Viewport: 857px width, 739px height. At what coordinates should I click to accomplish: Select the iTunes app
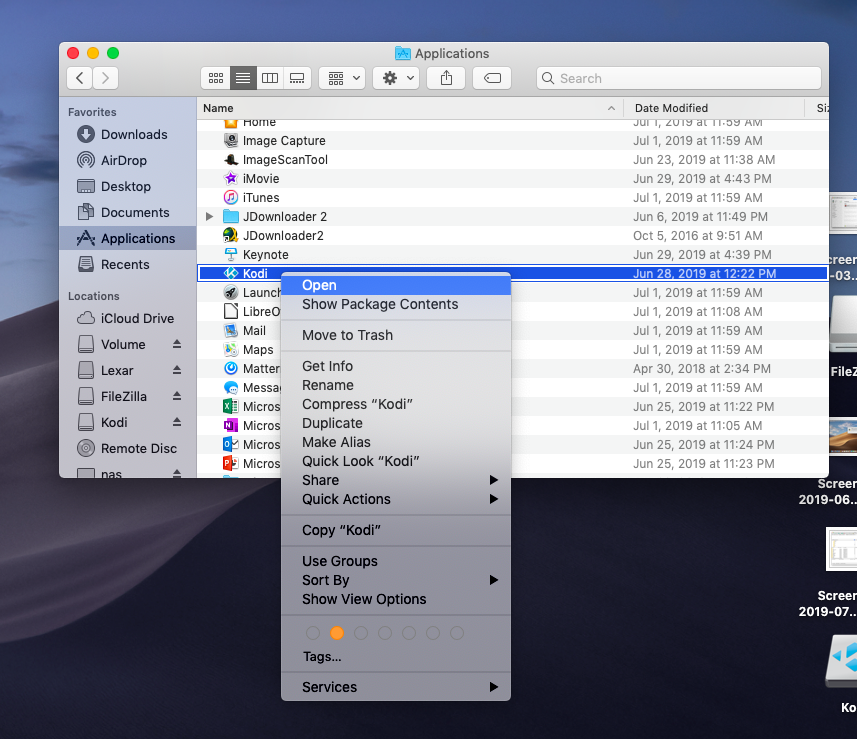(513, 197)
